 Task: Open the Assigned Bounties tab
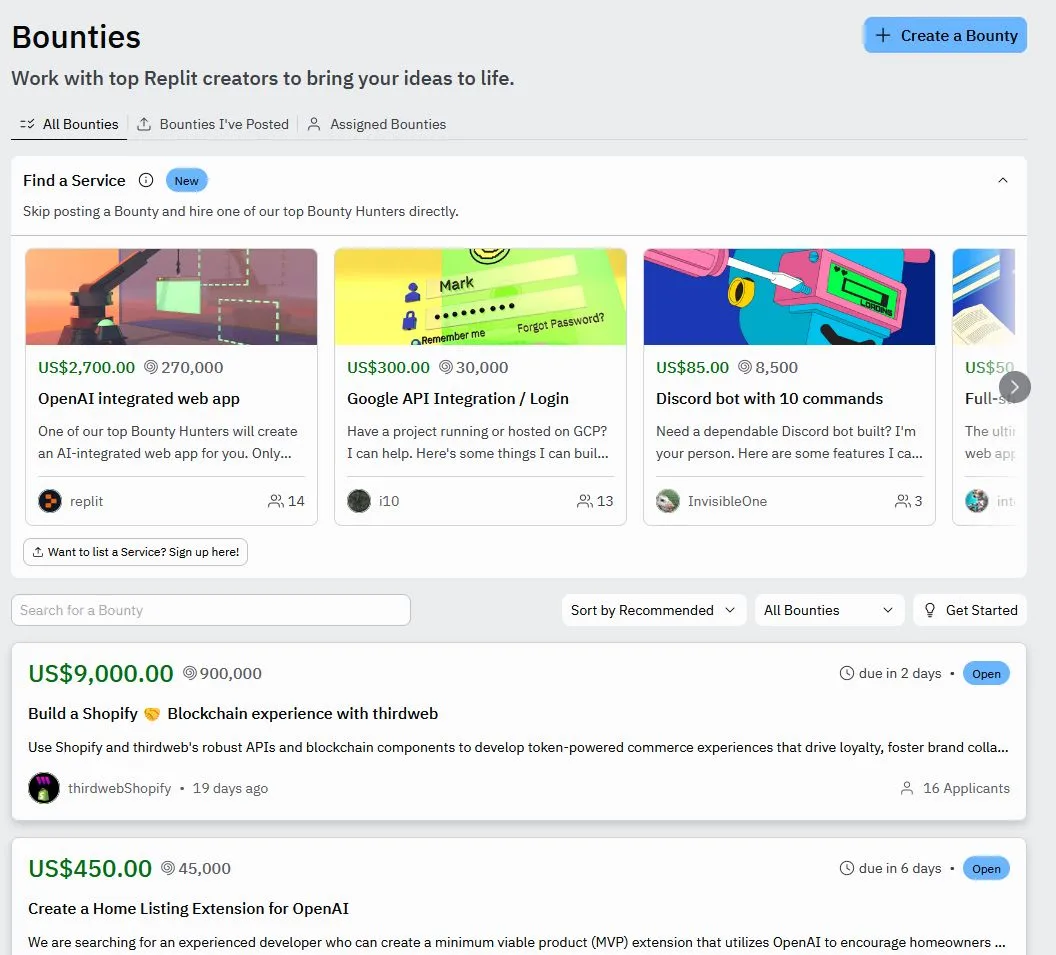coord(377,124)
